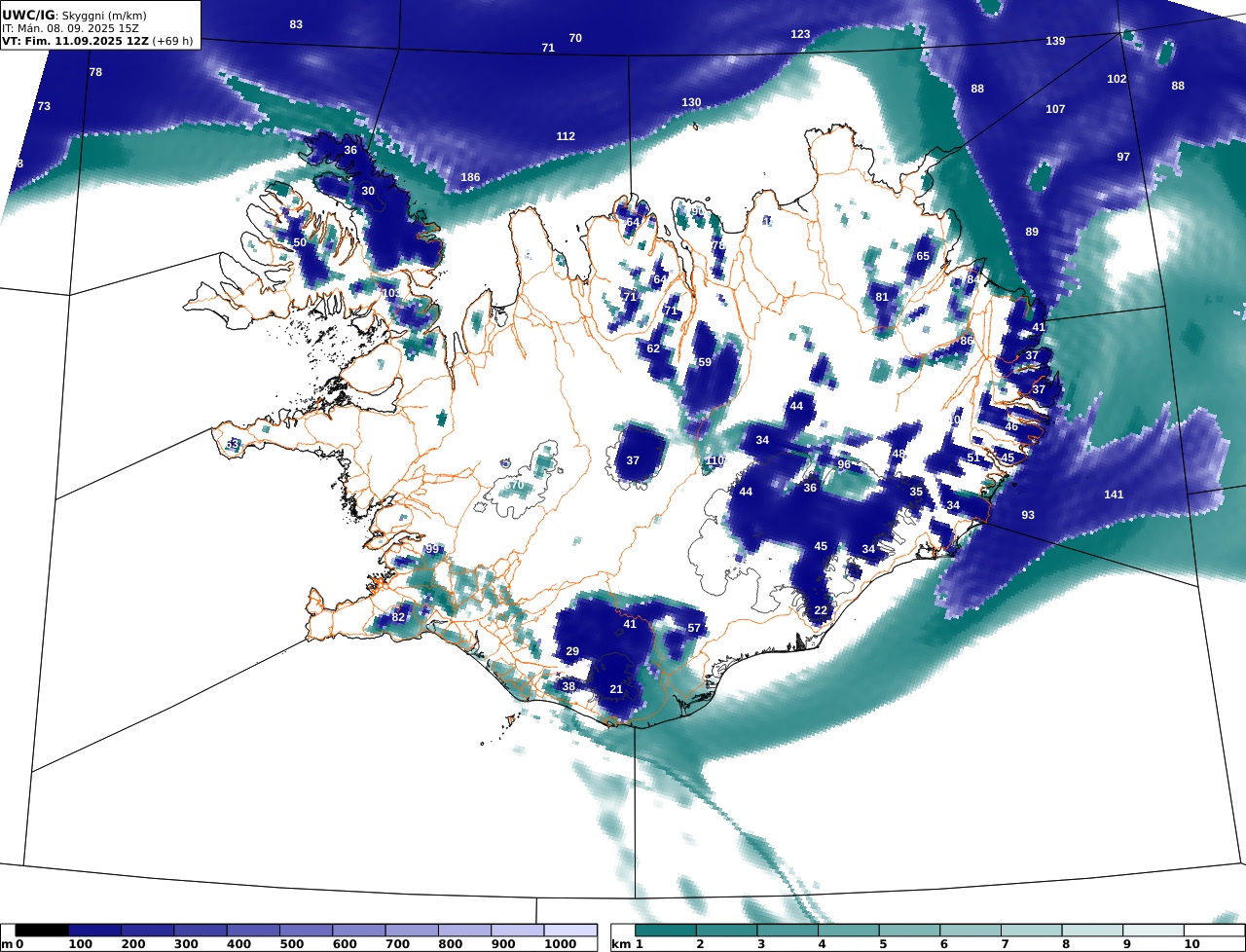Click visibility value 81 on the map

pos(882,297)
